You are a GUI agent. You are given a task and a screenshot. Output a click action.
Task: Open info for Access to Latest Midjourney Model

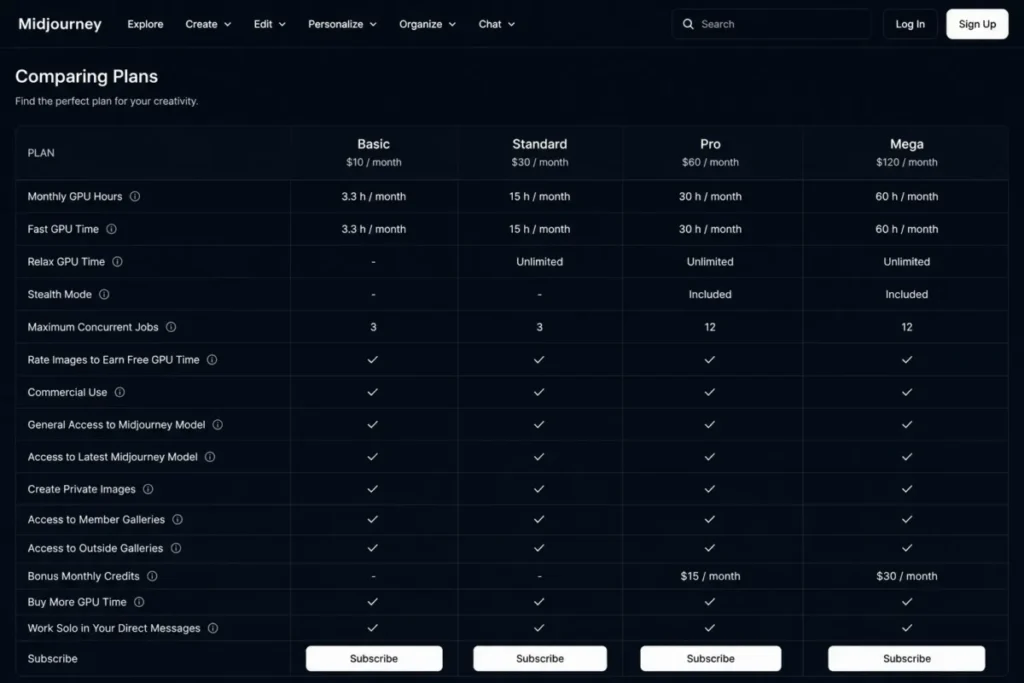(210, 457)
